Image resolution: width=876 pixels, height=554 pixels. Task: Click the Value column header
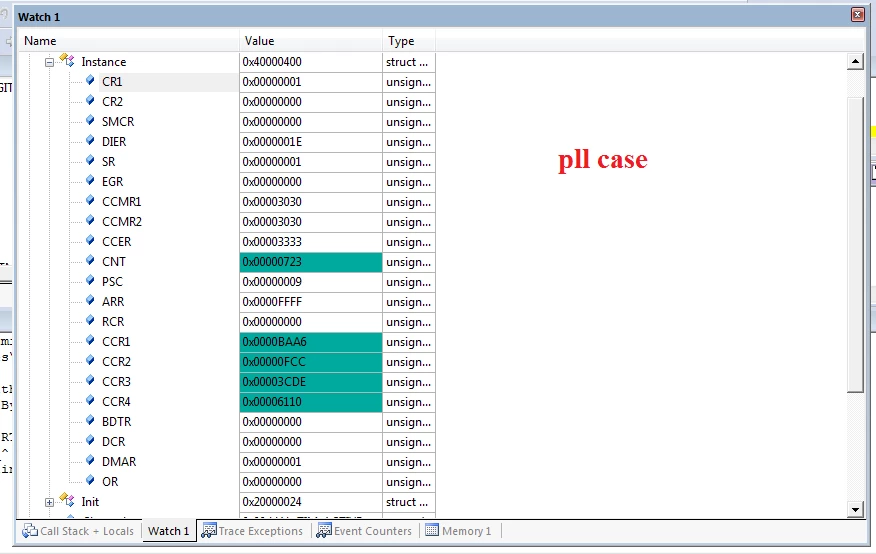tap(311, 41)
